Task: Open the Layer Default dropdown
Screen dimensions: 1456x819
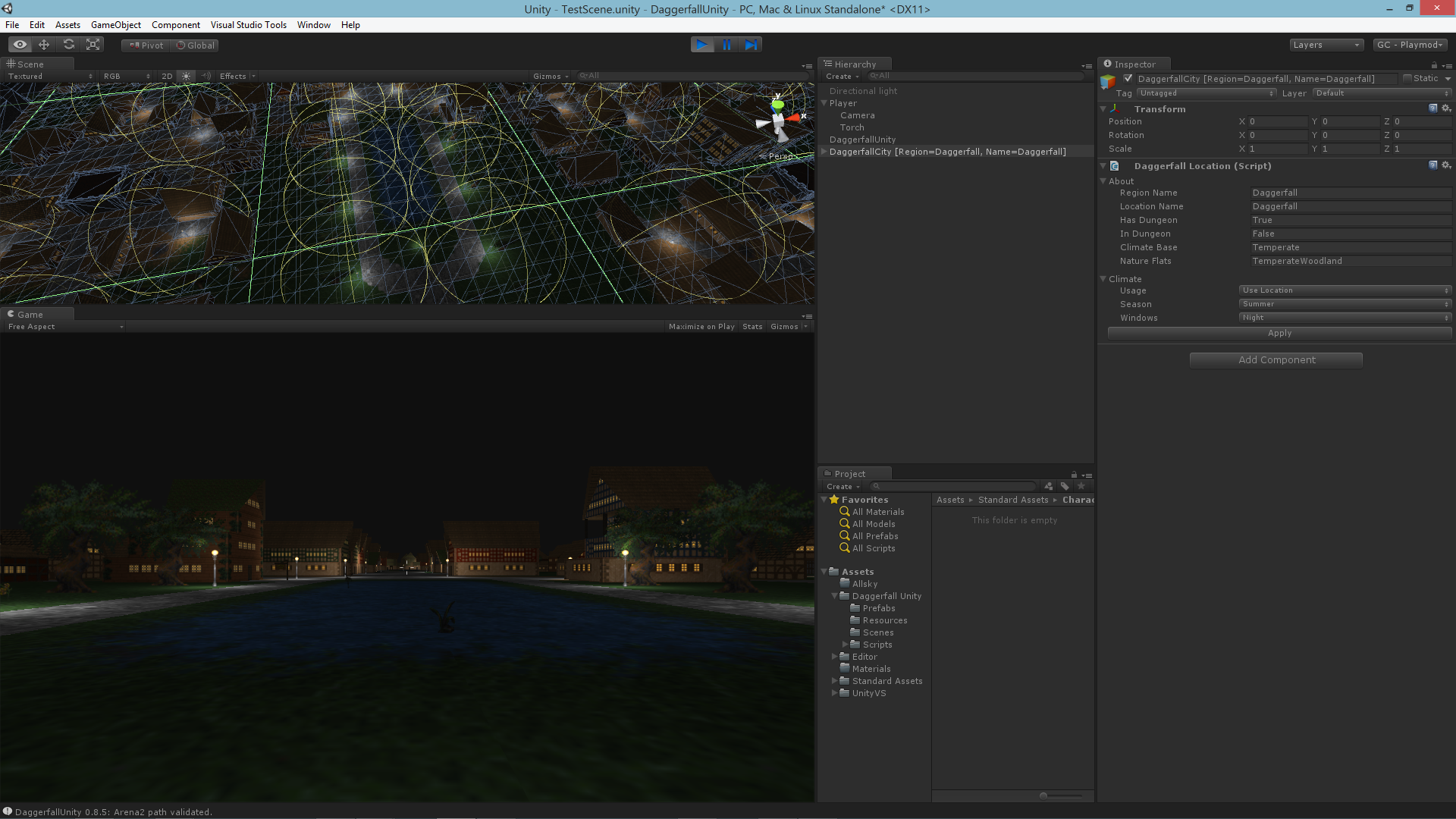Action: (x=1382, y=93)
